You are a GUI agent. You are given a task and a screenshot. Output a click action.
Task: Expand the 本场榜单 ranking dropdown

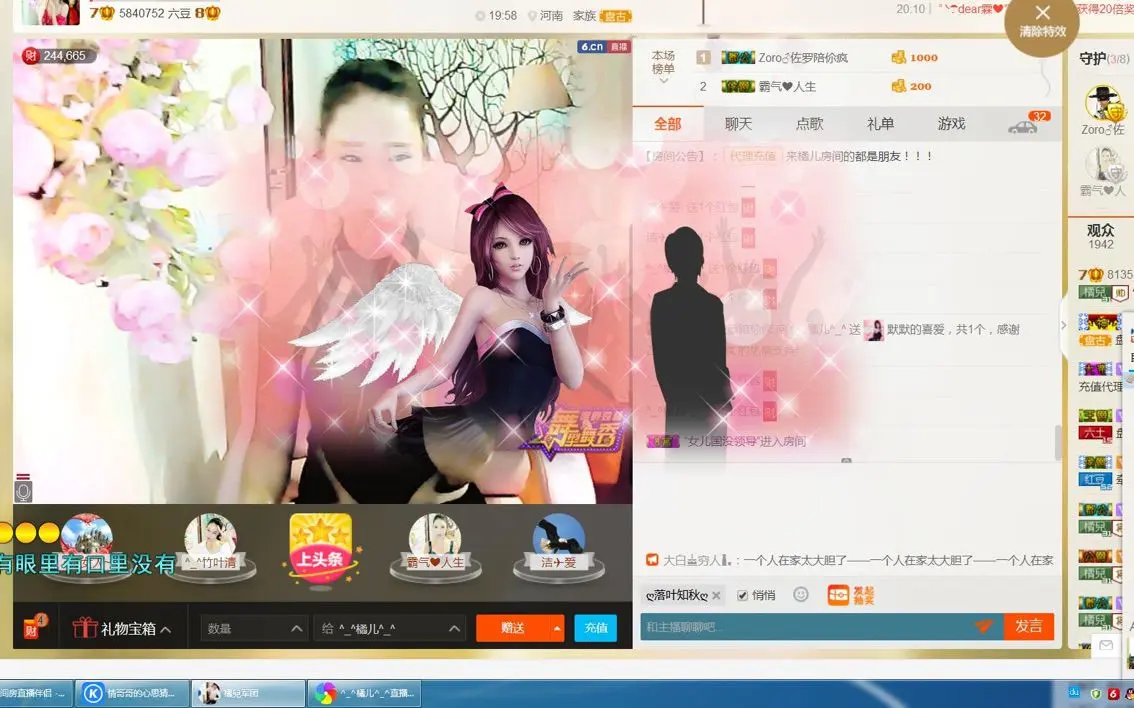click(663, 67)
